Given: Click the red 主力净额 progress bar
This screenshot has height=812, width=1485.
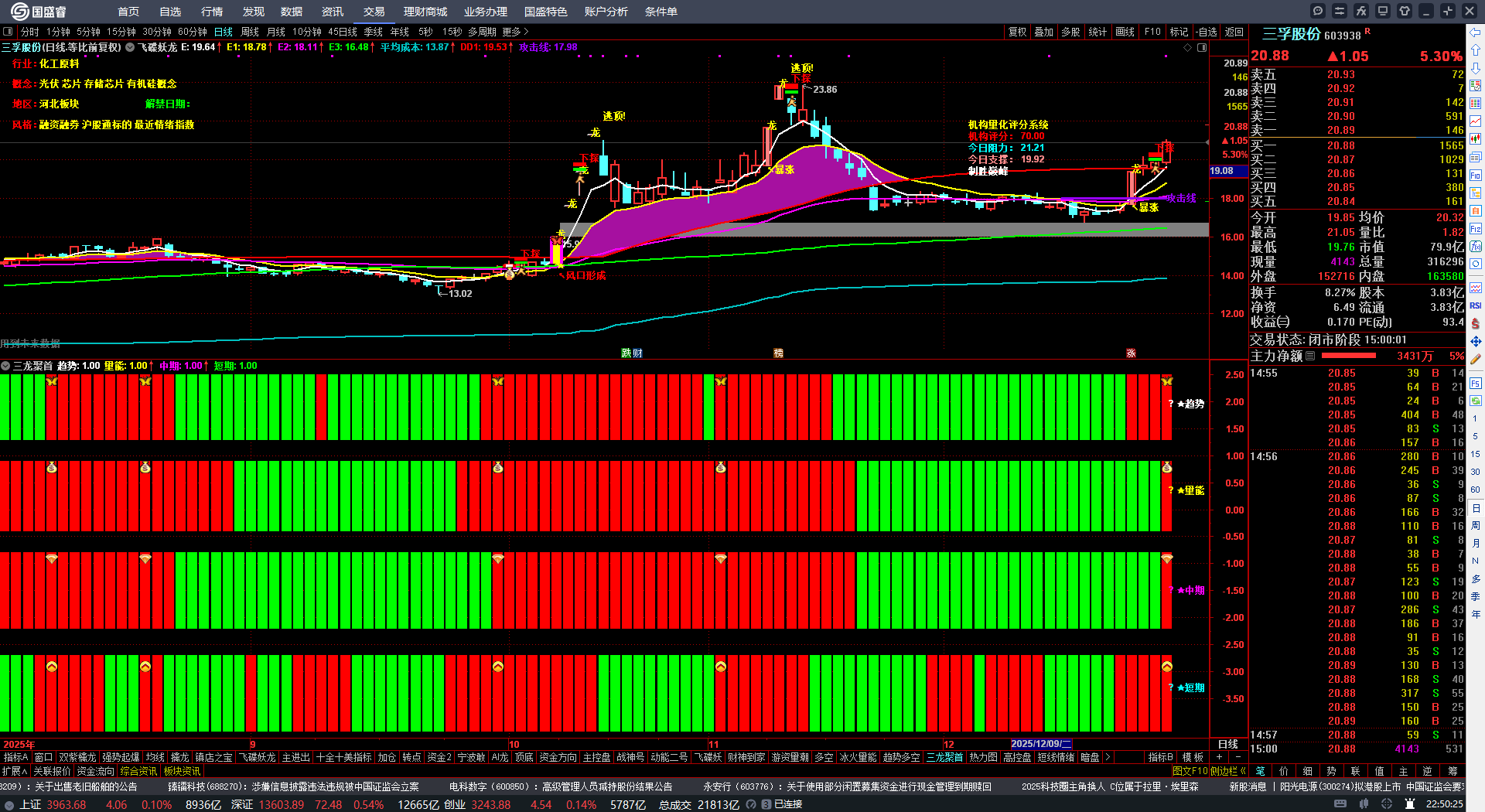Looking at the screenshot, I should pos(1349,356).
